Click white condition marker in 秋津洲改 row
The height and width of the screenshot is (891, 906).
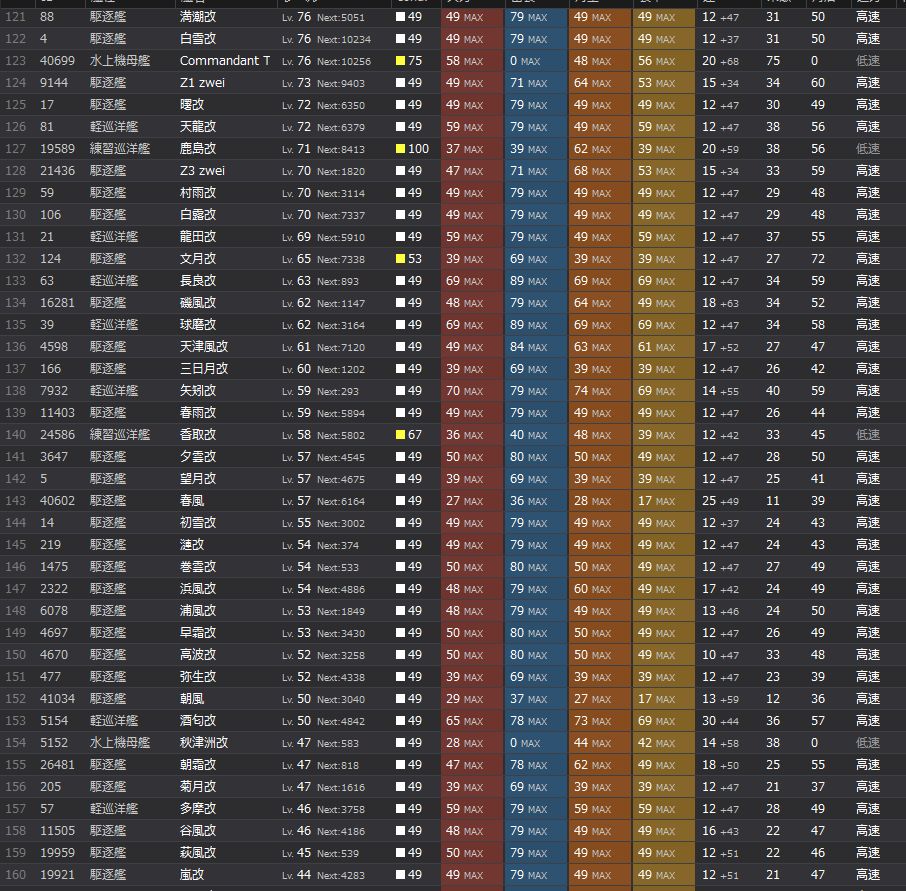[x=400, y=743]
